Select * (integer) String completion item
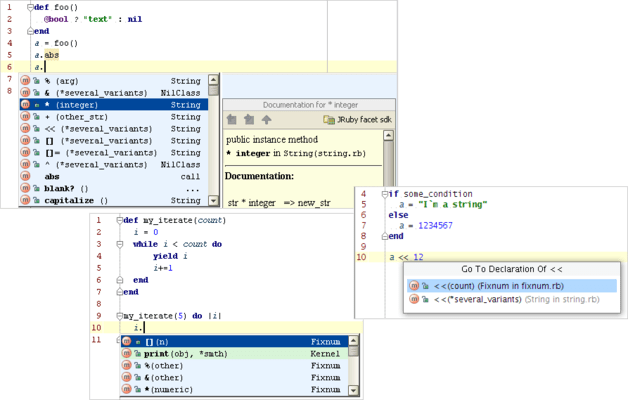Viewport: 628px width, 400px height. tap(114, 105)
